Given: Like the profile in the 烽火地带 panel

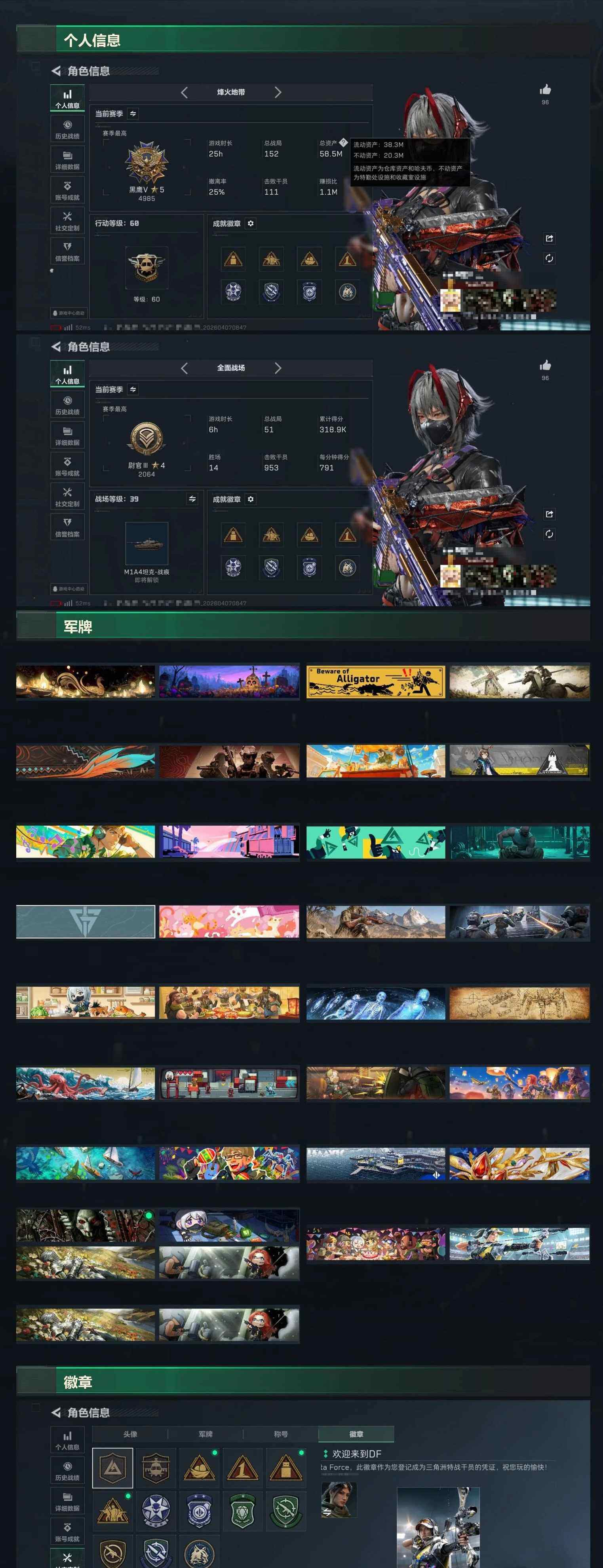Looking at the screenshot, I should 545,90.
